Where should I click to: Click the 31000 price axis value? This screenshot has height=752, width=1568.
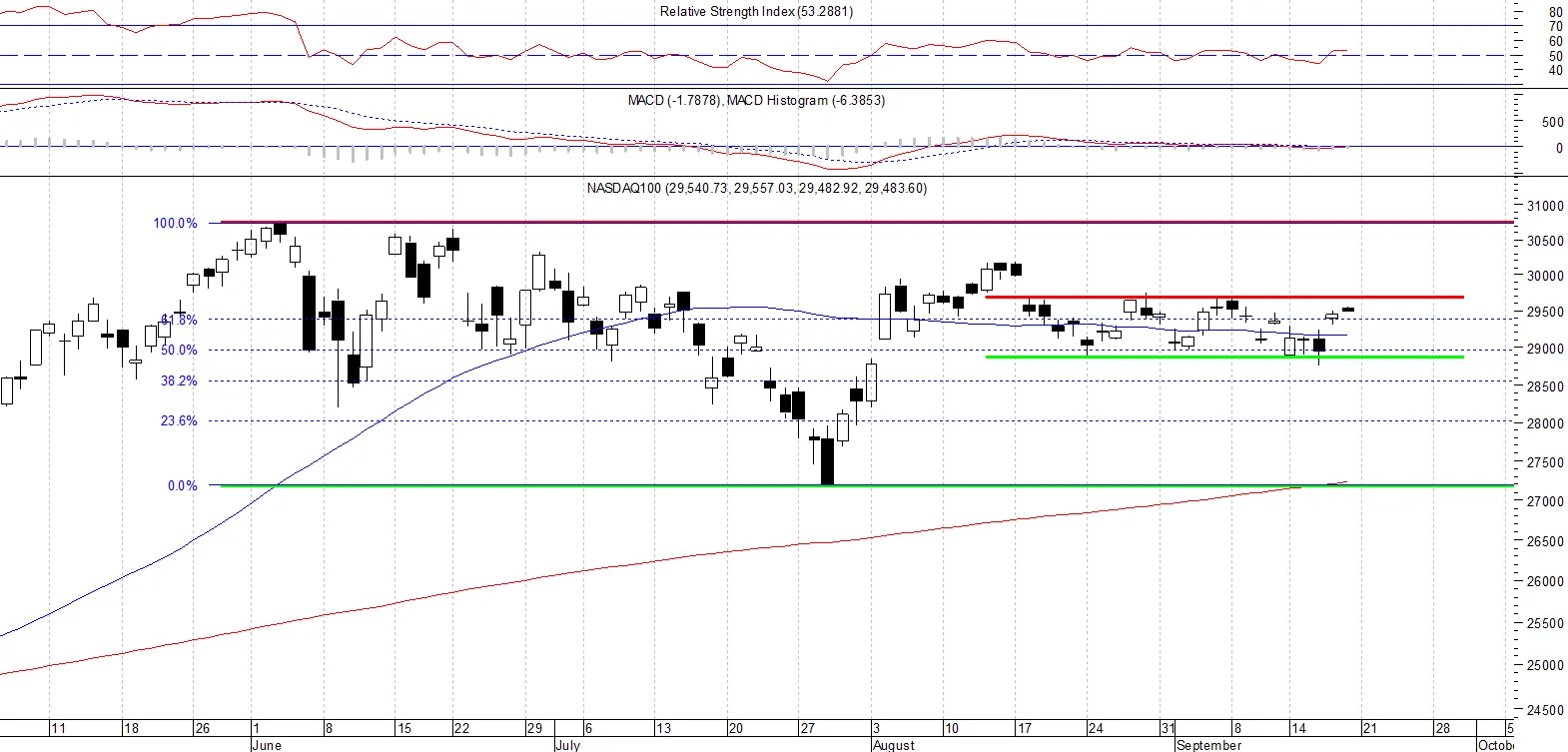[1545, 206]
